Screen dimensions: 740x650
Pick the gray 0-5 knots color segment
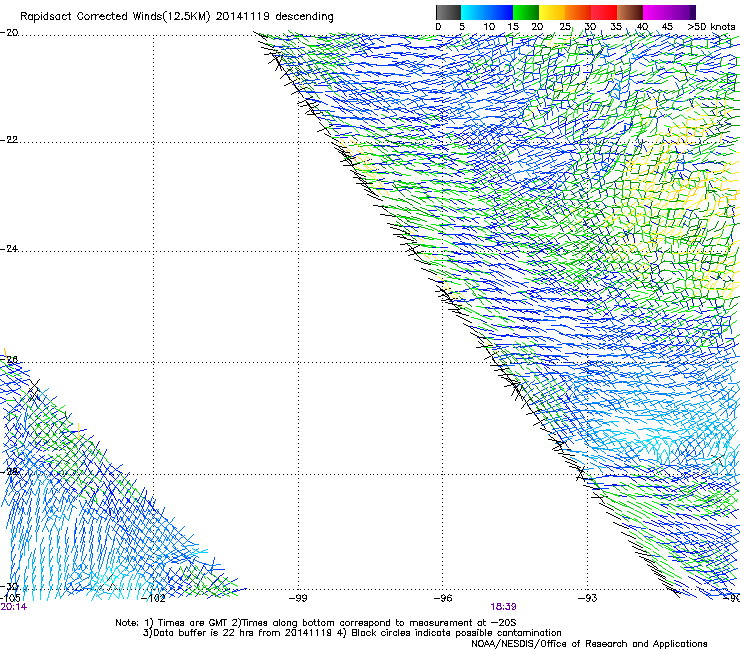click(x=448, y=12)
